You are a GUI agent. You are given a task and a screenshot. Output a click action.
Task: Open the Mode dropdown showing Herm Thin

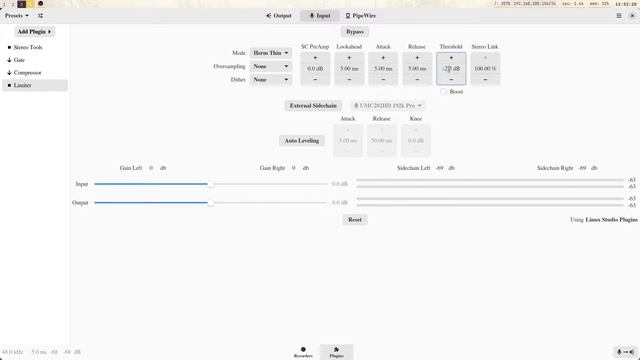click(271, 53)
